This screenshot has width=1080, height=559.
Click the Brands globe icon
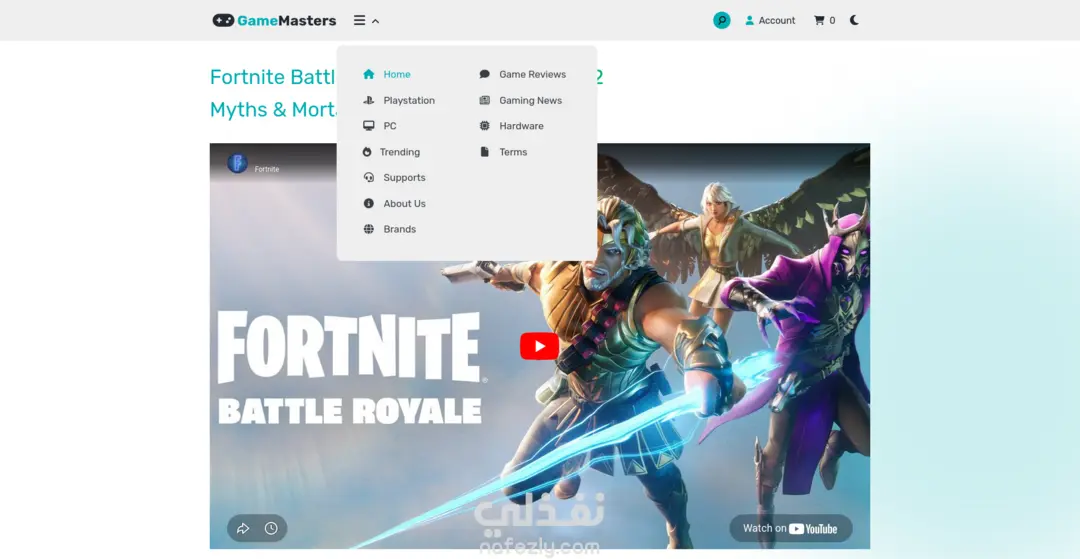pos(368,229)
